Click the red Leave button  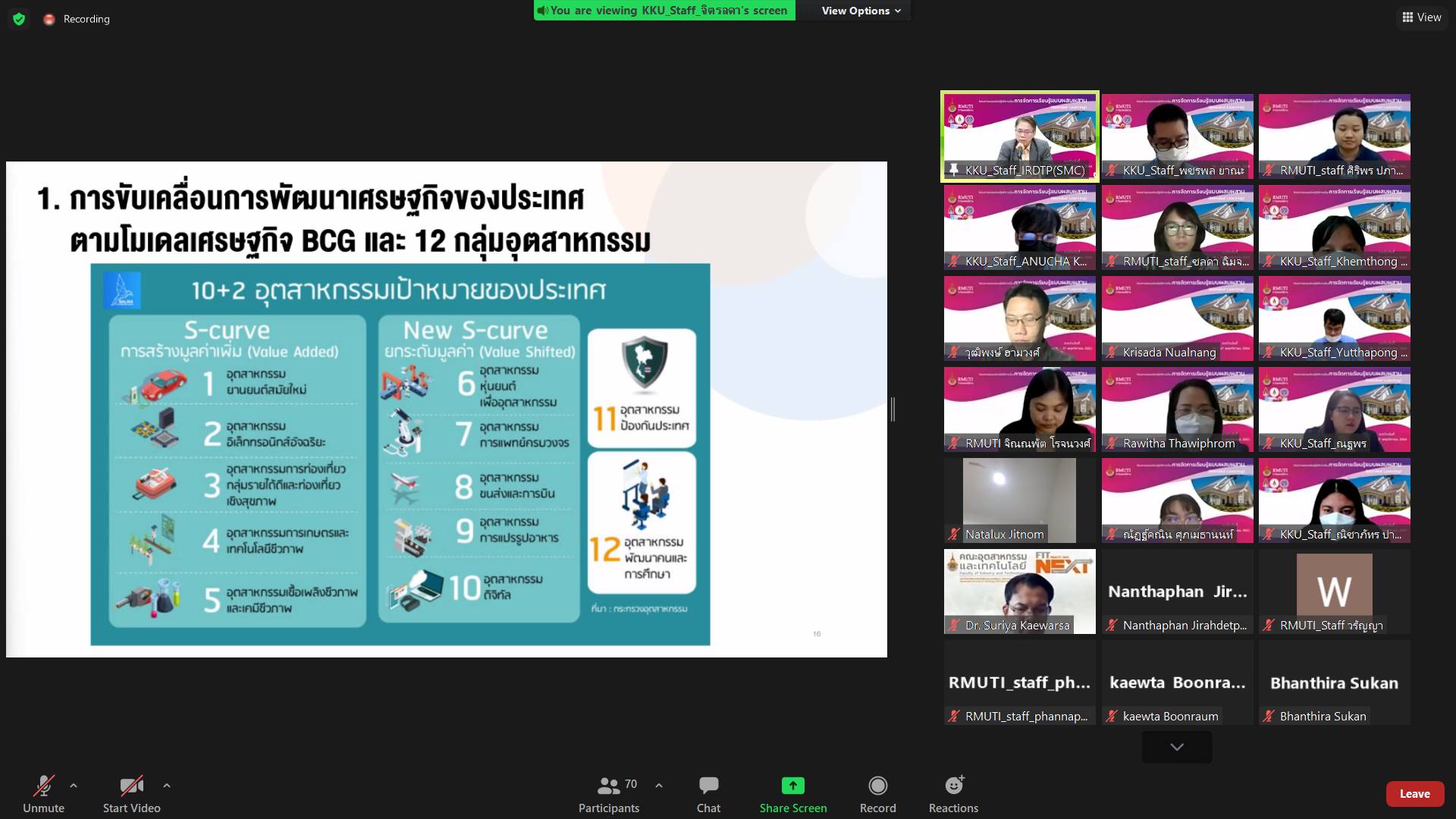coord(1414,793)
